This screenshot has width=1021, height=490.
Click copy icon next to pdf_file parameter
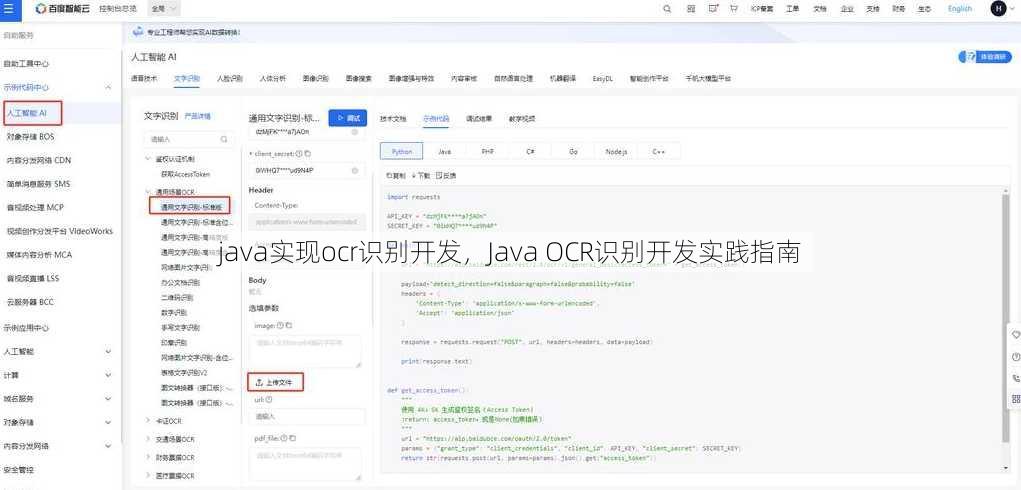coord(293,439)
